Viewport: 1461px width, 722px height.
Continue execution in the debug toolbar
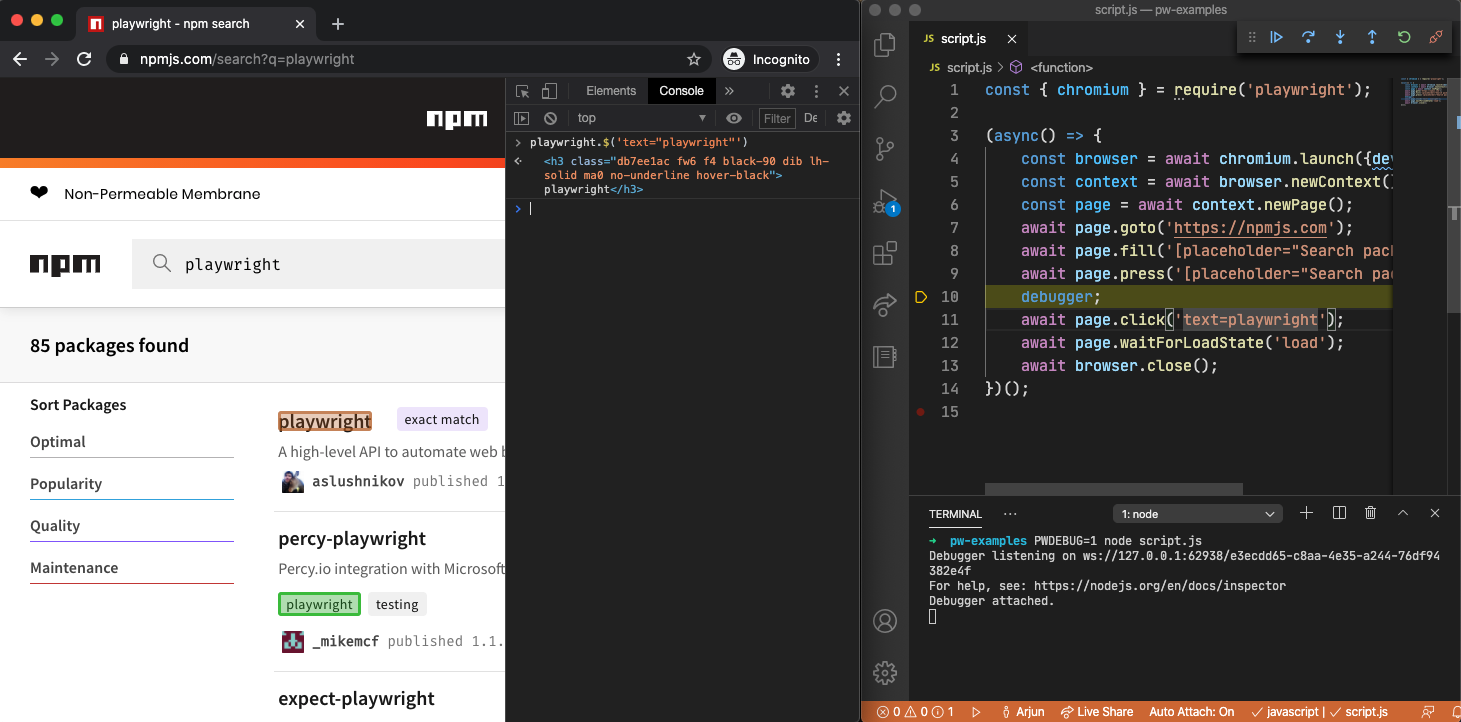(x=1277, y=37)
